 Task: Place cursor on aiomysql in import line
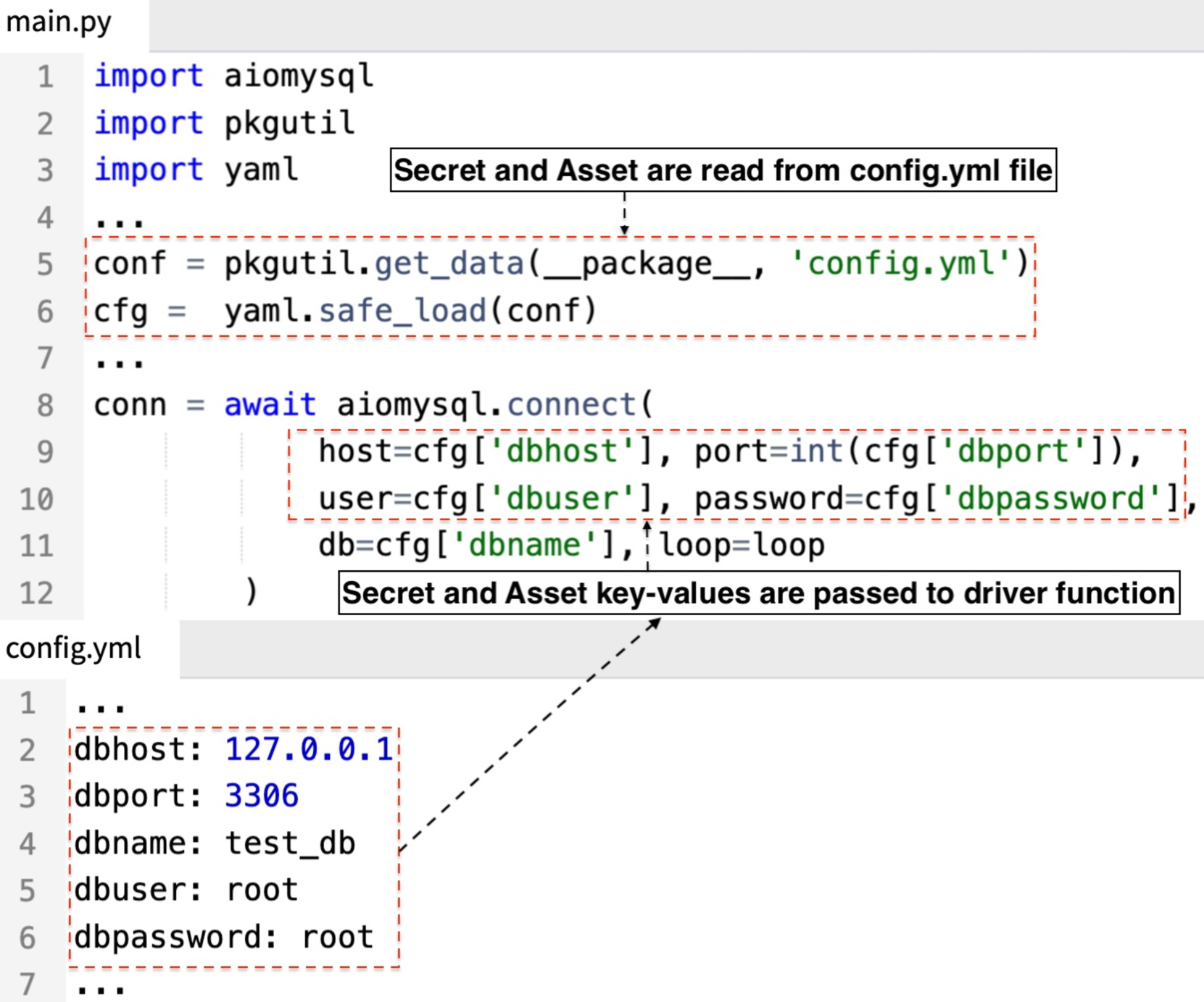point(299,76)
